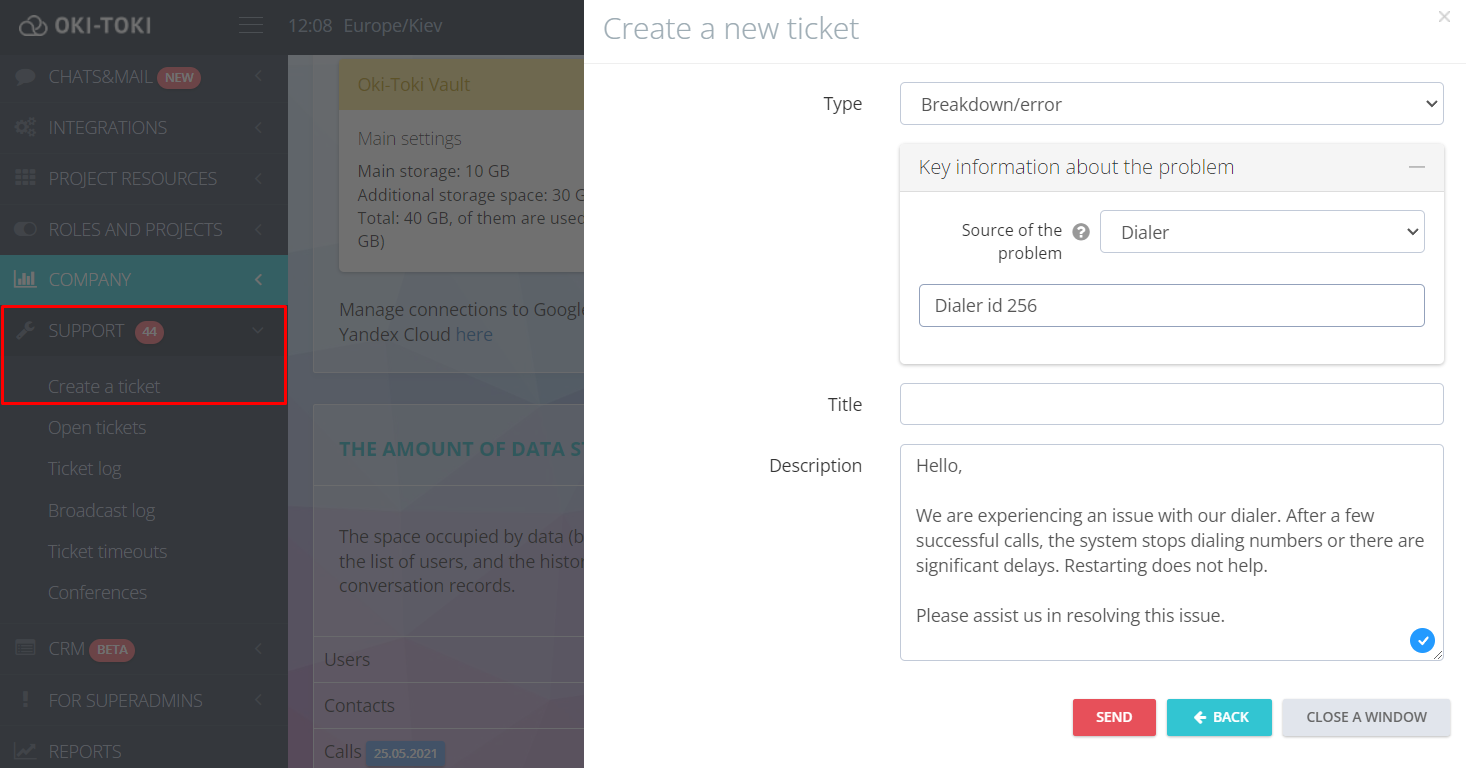The height and width of the screenshot is (768, 1466).
Task: Click the hamburger menu icon in header
Action: pos(250,26)
